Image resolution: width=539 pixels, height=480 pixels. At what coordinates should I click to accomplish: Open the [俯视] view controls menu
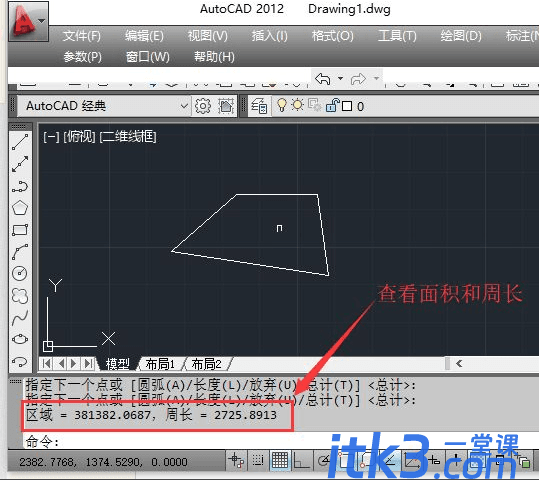click(79, 137)
